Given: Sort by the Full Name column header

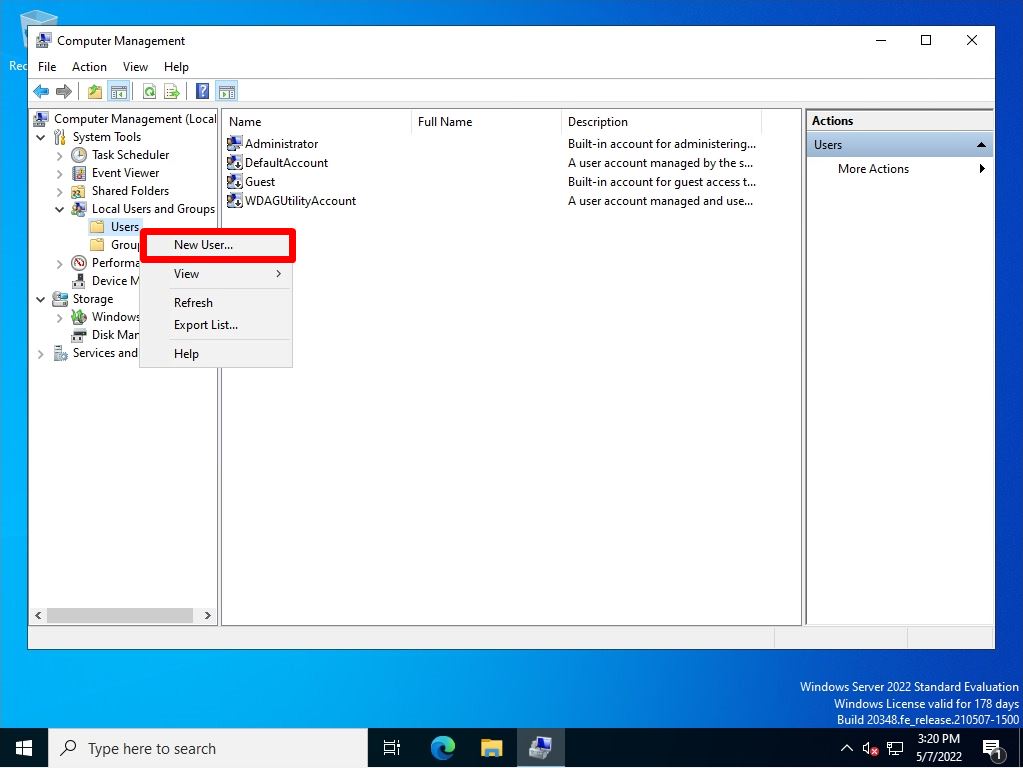Looking at the screenshot, I should 486,122.
